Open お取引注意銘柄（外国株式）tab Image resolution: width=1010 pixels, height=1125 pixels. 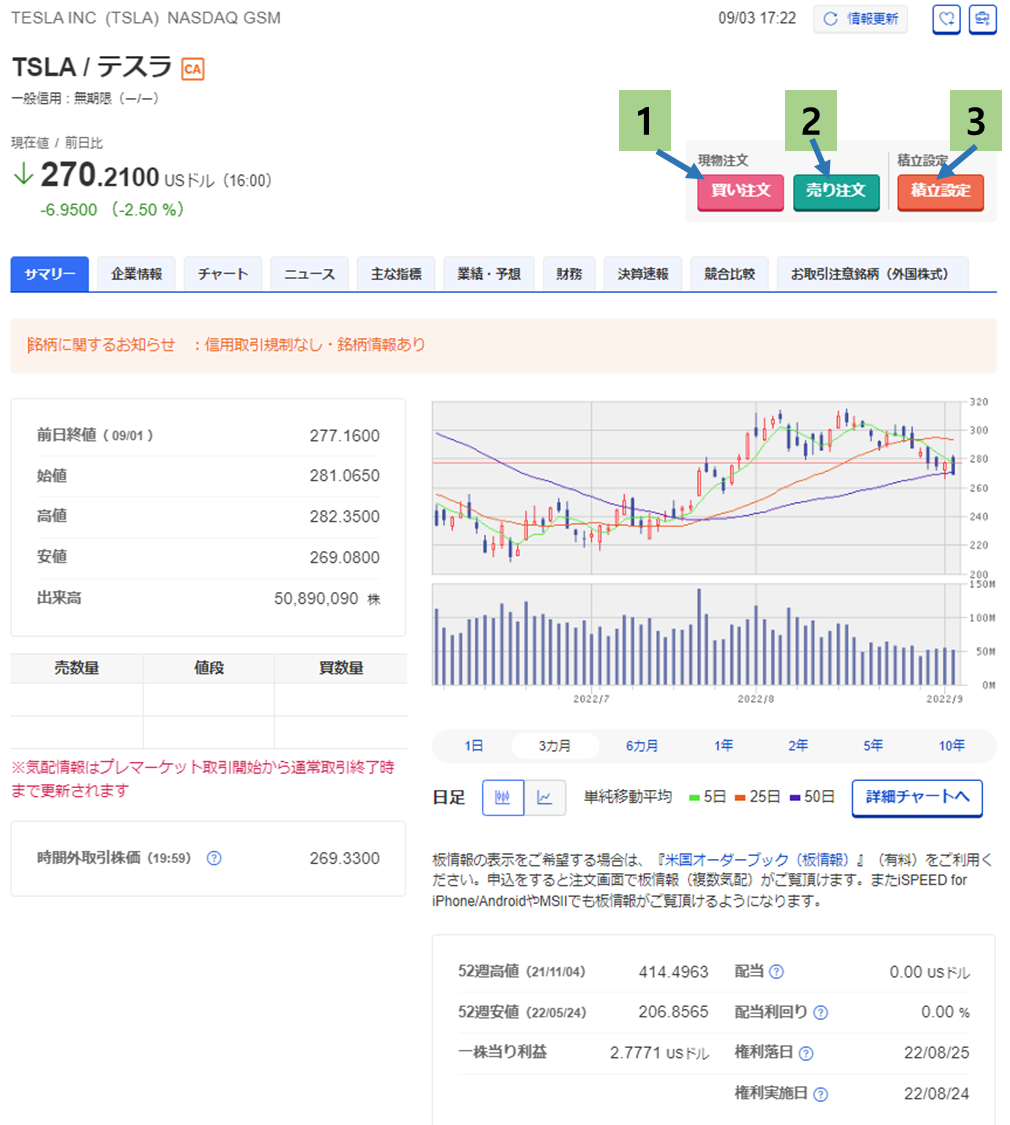pos(872,274)
